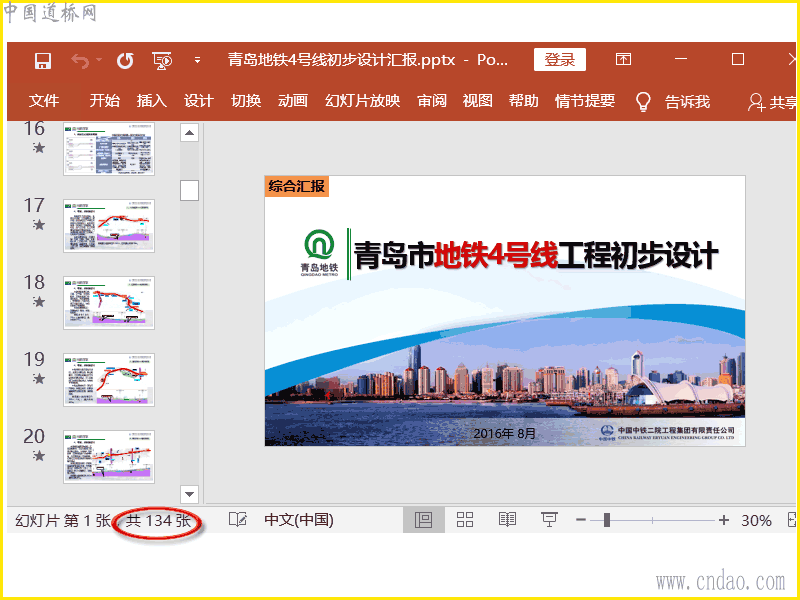800x600 pixels.
Task: Click the zoom slider handle
Action: pyautogui.click(x=607, y=520)
